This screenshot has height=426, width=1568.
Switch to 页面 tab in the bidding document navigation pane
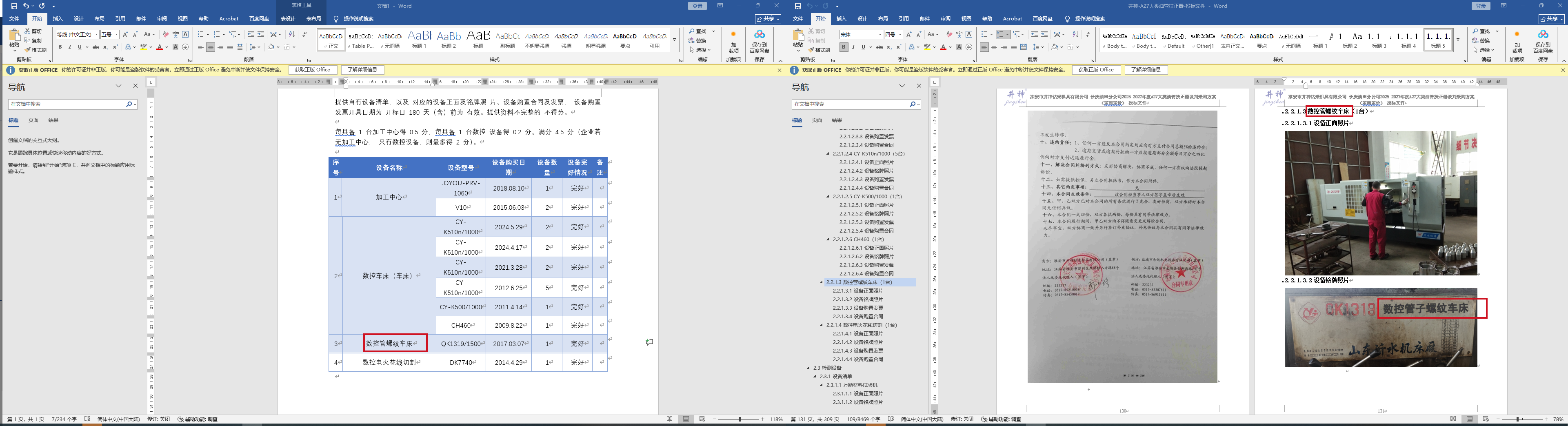(817, 120)
